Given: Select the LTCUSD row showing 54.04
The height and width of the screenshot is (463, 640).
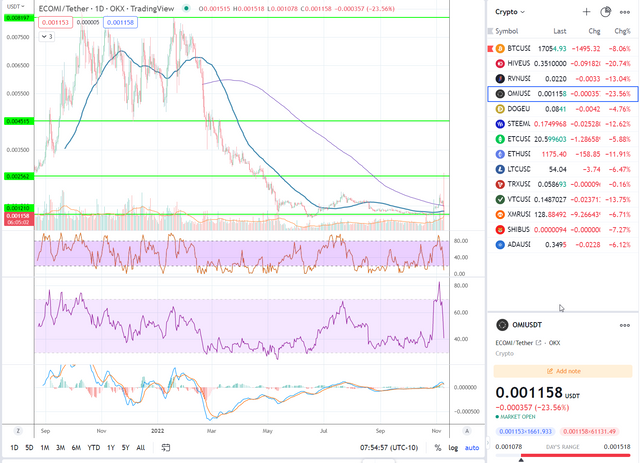Looking at the screenshot, I should (x=563, y=169).
